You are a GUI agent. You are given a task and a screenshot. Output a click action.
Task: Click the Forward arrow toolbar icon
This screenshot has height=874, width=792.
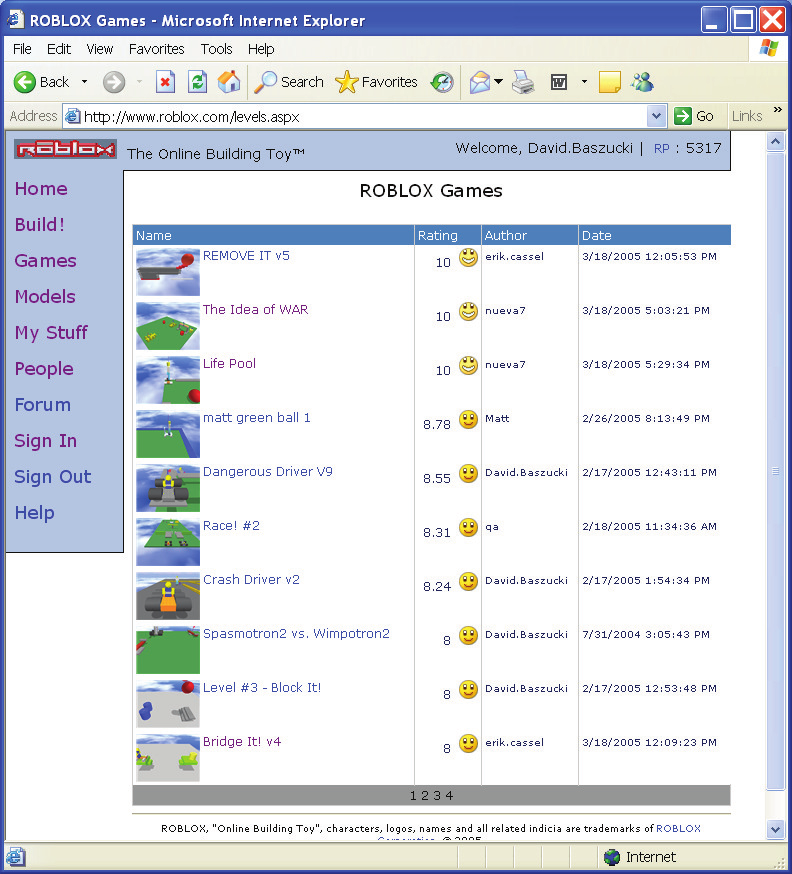click(x=114, y=82)
